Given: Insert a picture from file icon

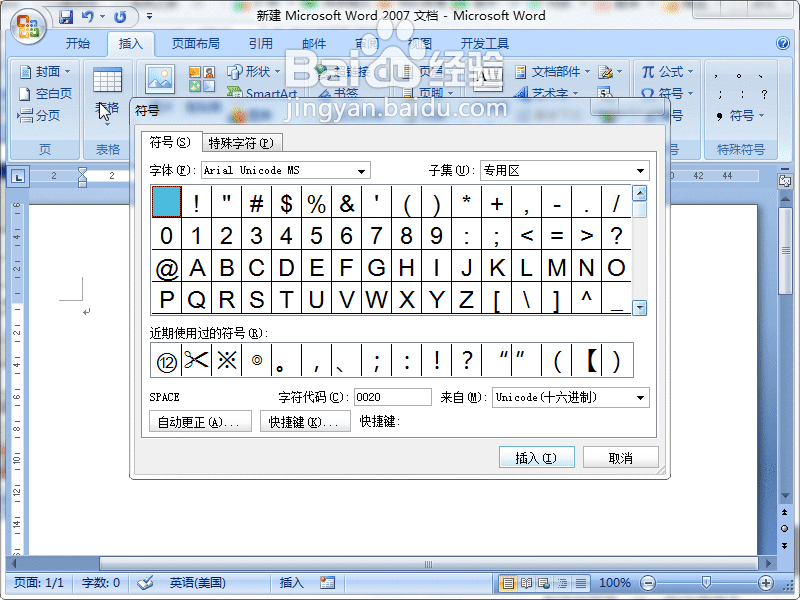Looking at the screenshot, I should click(160, 79).
